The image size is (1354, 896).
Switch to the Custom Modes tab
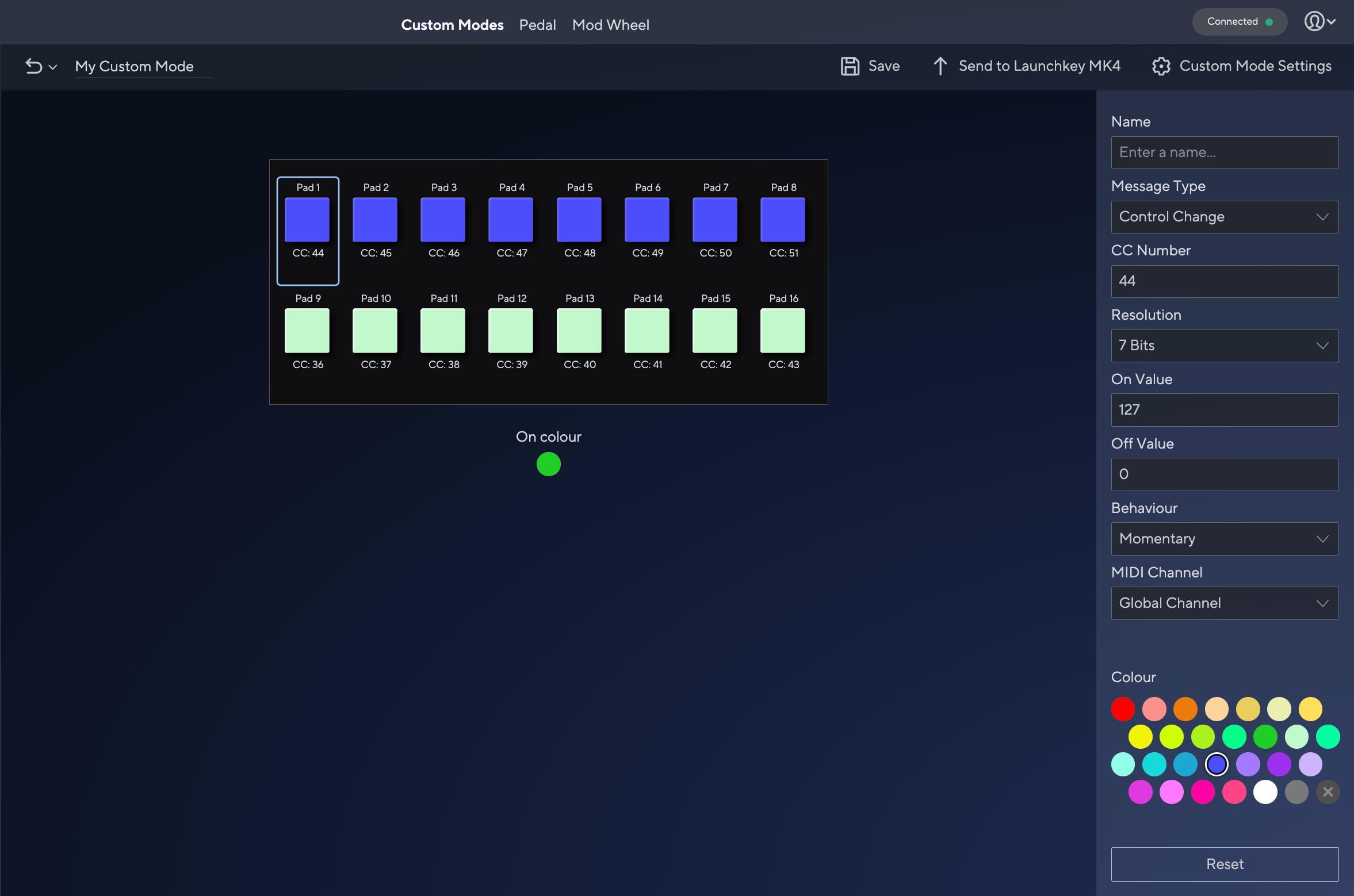pos(452,25)
